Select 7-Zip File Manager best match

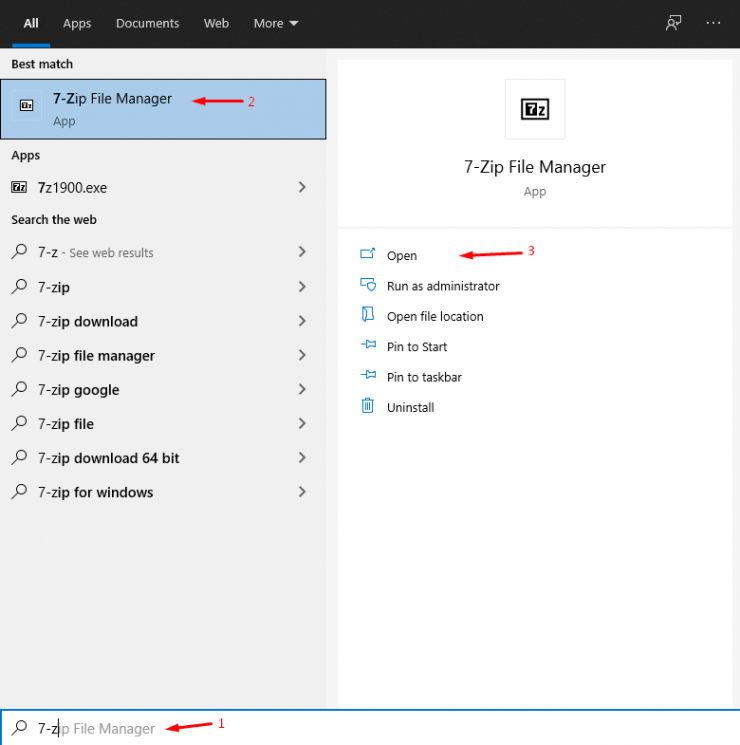coord(163,109)
